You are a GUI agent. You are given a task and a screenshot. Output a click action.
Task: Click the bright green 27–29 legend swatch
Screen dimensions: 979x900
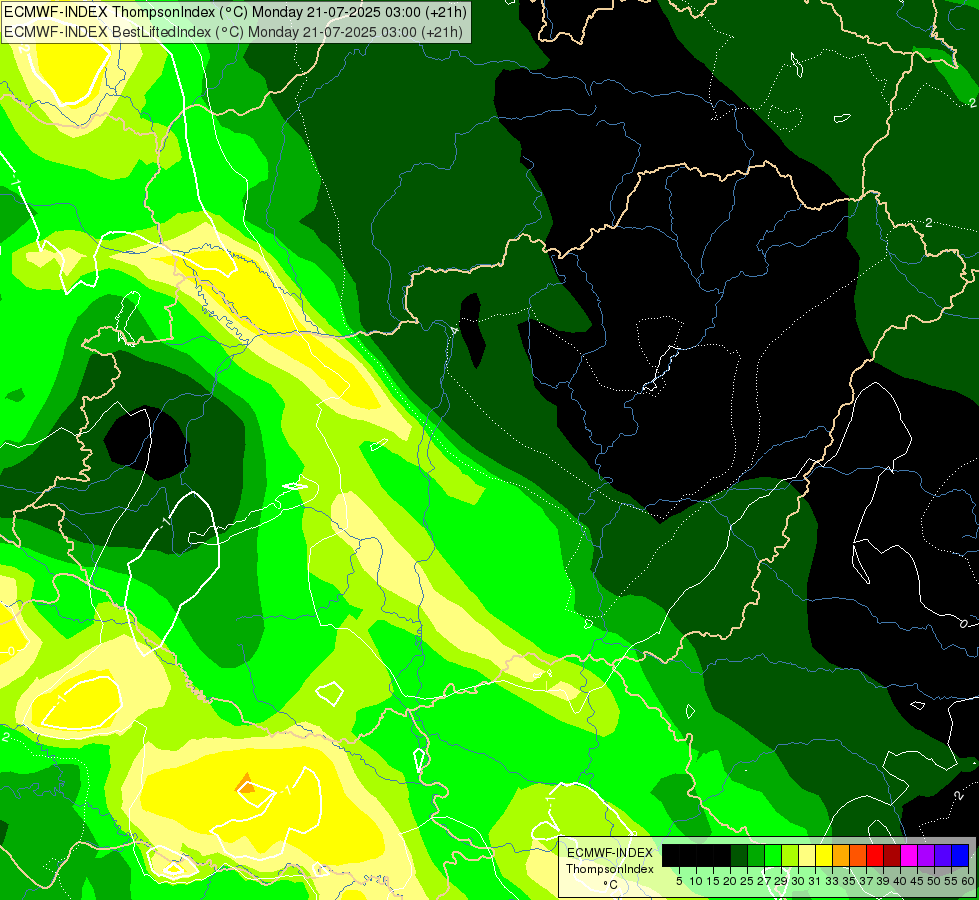[x=773, y=855]
